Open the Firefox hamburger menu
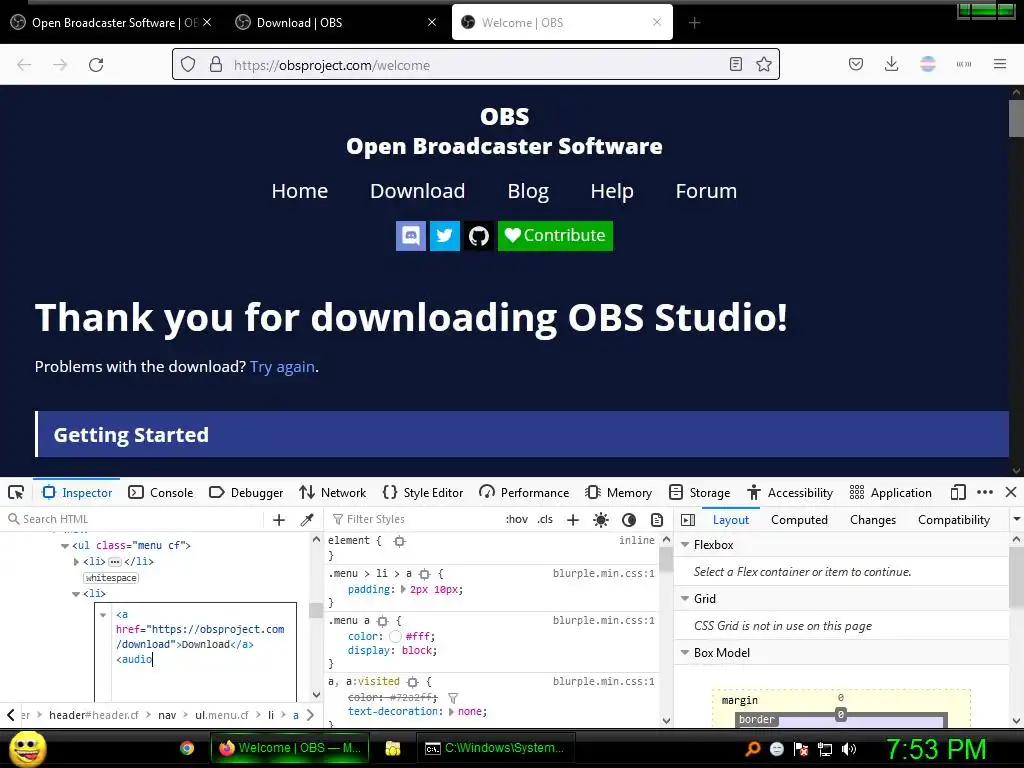This screenshot has height=768, width=1024. pos(999,64)
